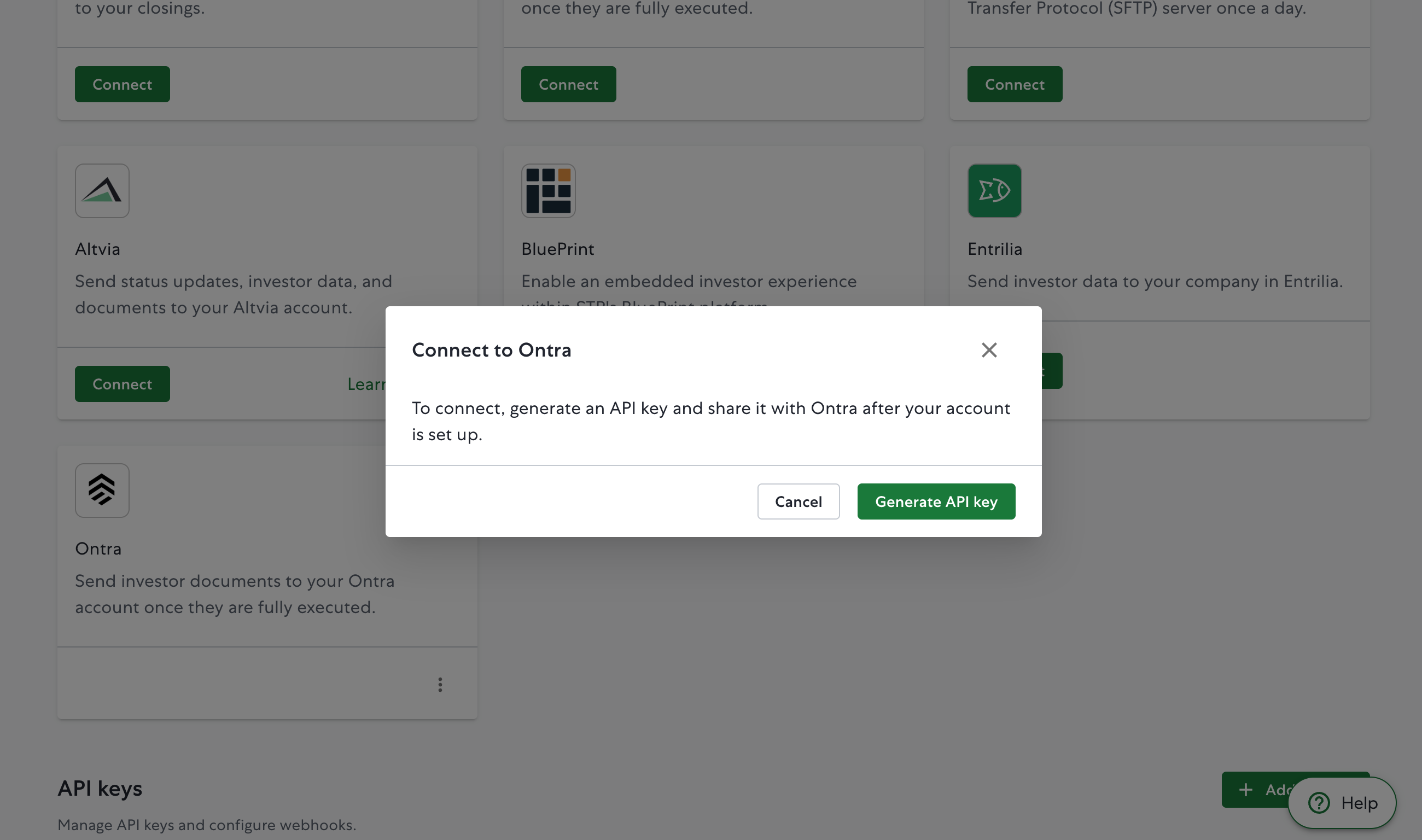Click the 'BluePrint' card title

pos(558,249)
